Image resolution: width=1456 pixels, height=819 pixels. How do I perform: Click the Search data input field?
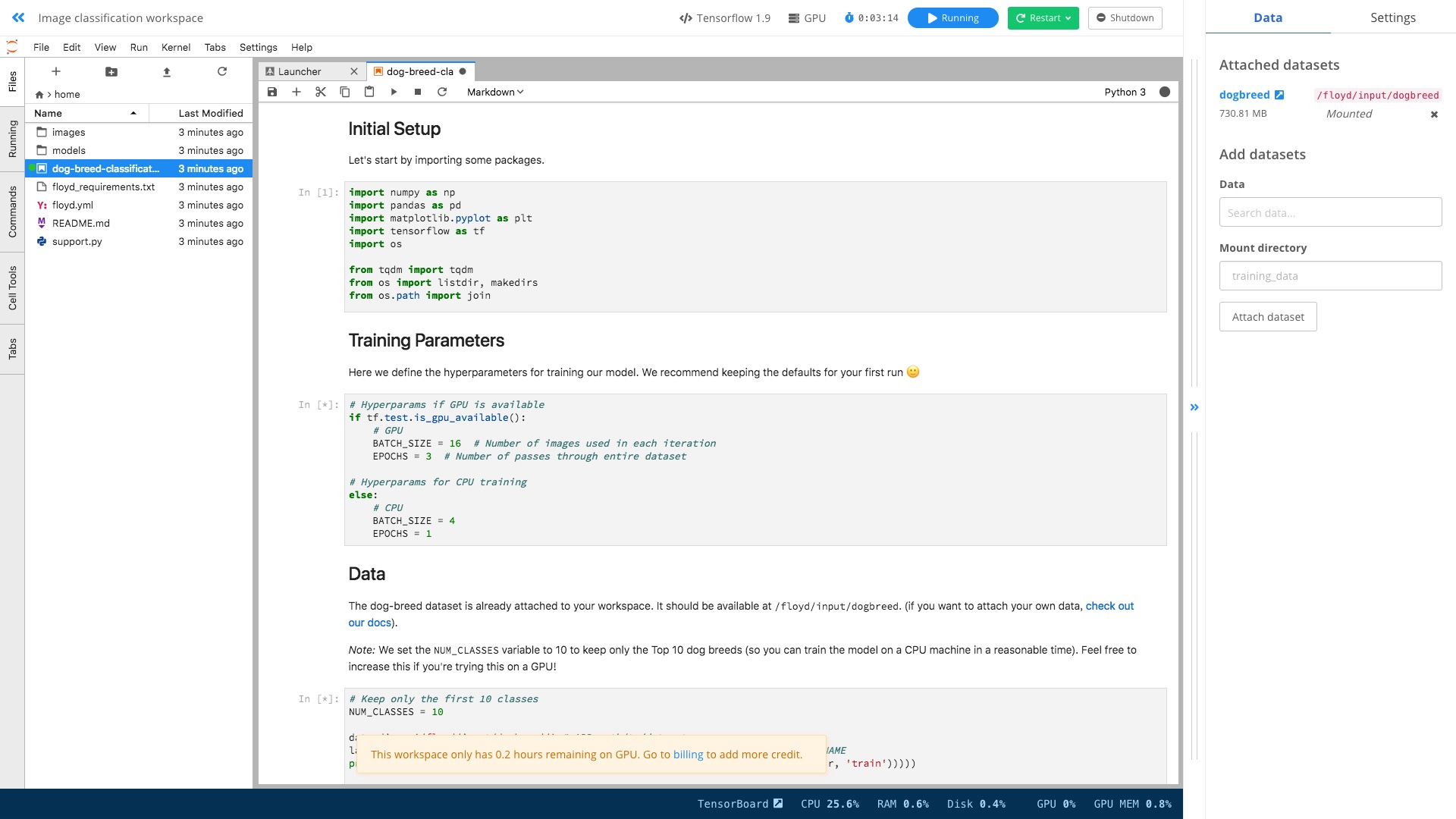[1330, 212]
